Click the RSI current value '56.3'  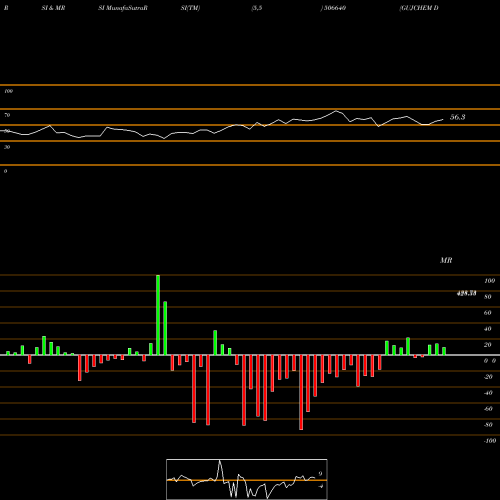458,117
